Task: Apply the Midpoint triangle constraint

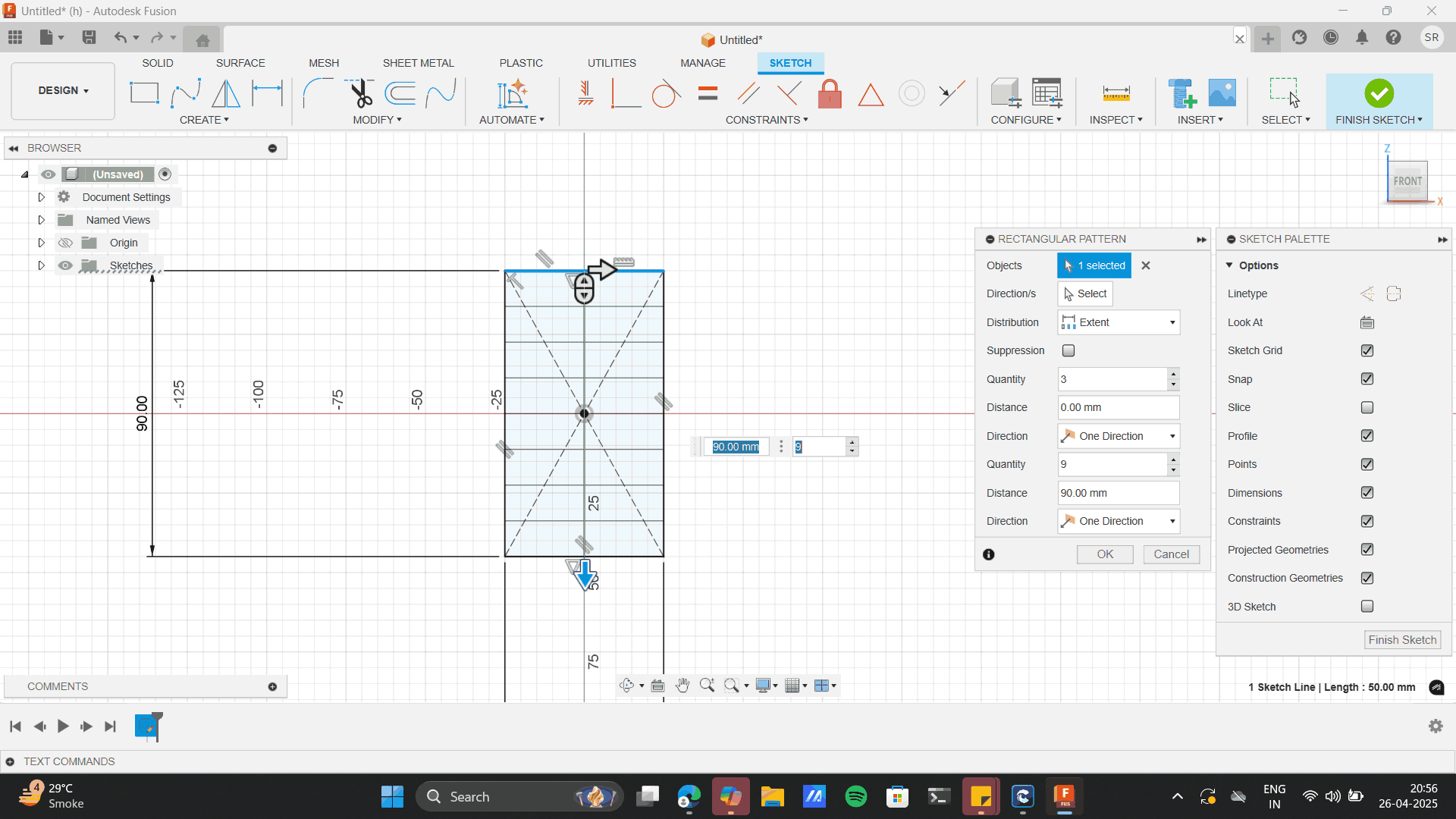Action: tap(871, 95)
